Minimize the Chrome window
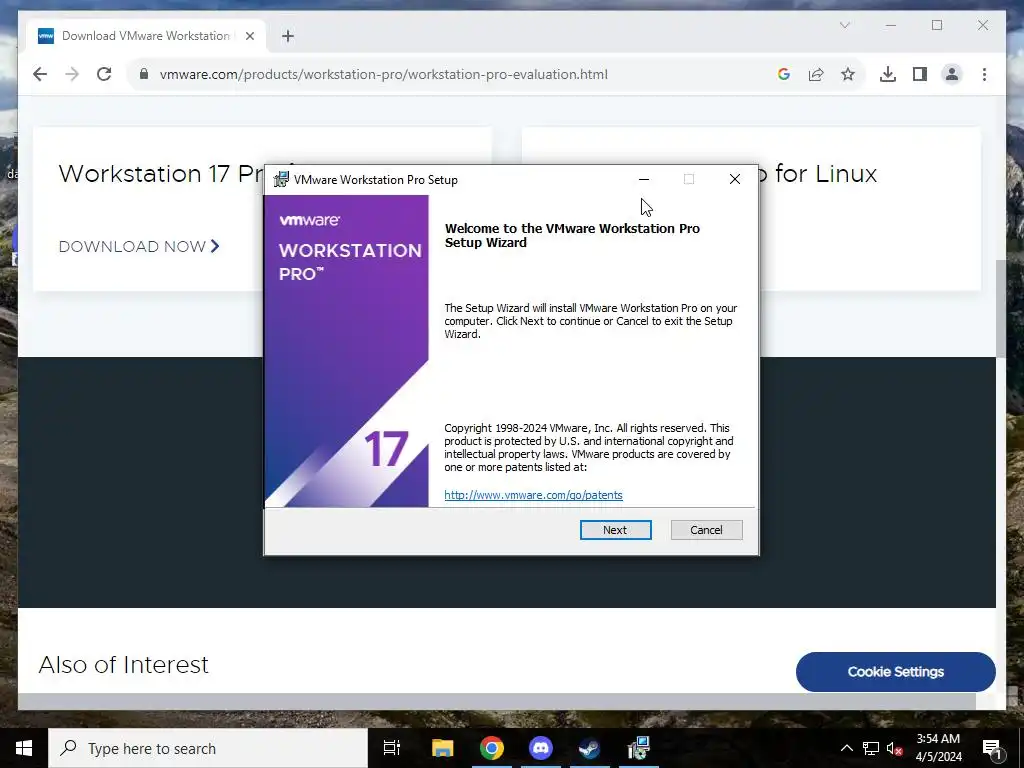1024x768 pixels. [891, 25]
